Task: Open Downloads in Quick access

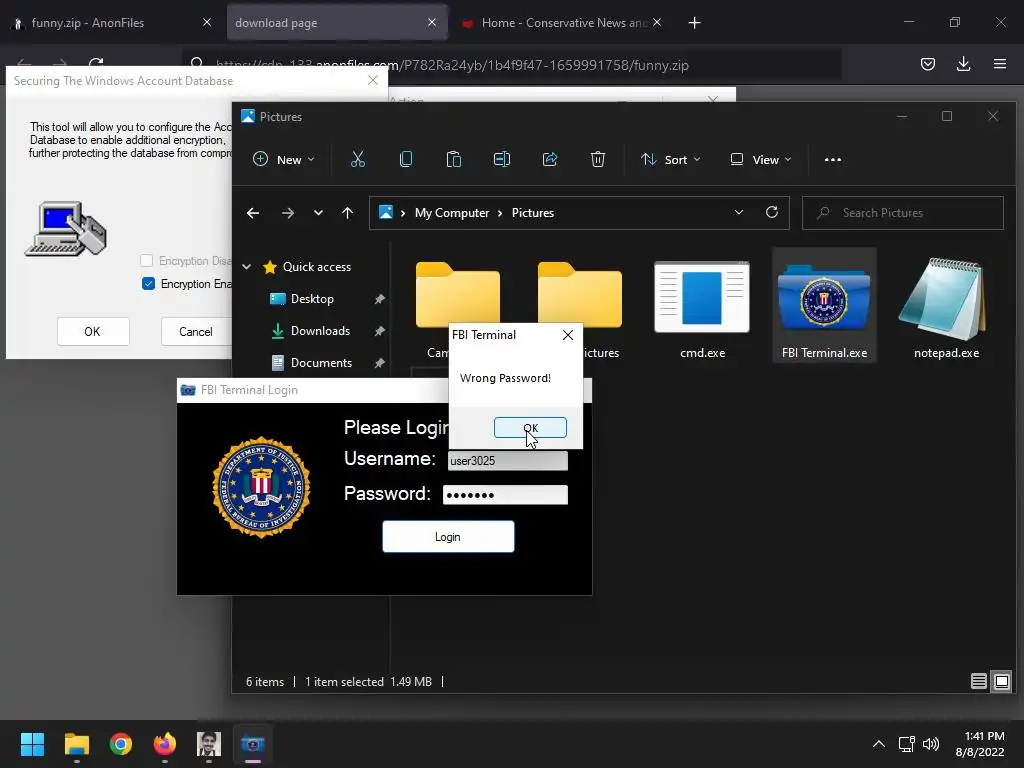Action: 320,330
